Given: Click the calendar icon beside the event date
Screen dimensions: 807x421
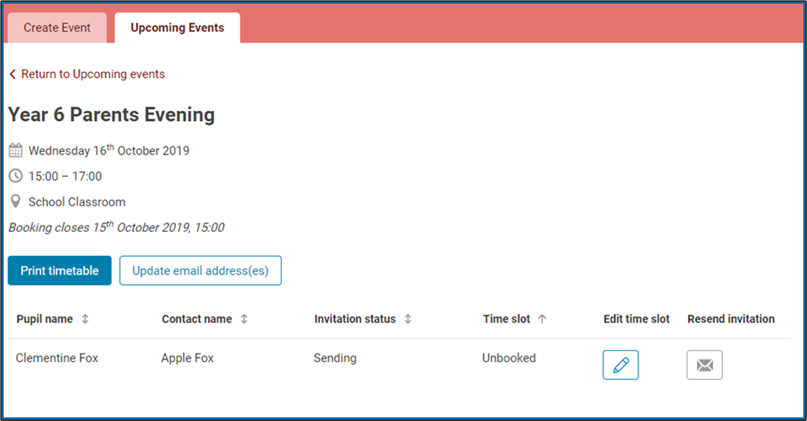Looking at the screenshot, I should (x=15, y=151).
